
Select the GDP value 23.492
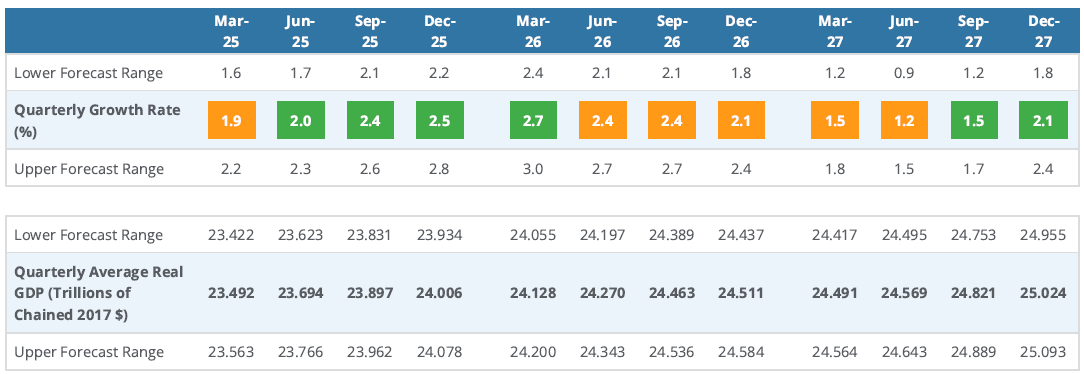point(232,292)
